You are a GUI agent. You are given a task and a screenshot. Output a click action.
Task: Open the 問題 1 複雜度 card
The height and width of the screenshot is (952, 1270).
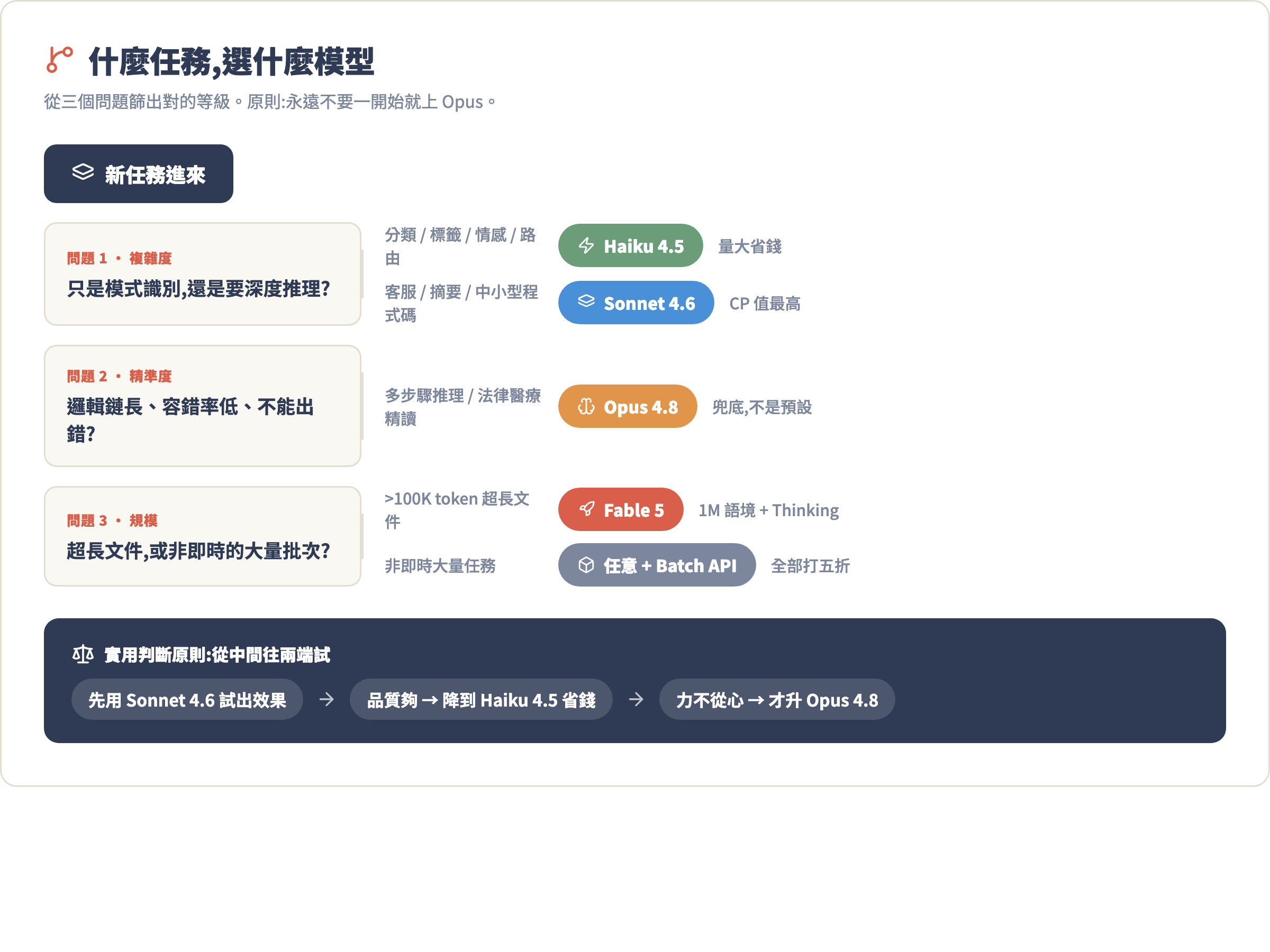pyautogui.click(x=203, y=274)
